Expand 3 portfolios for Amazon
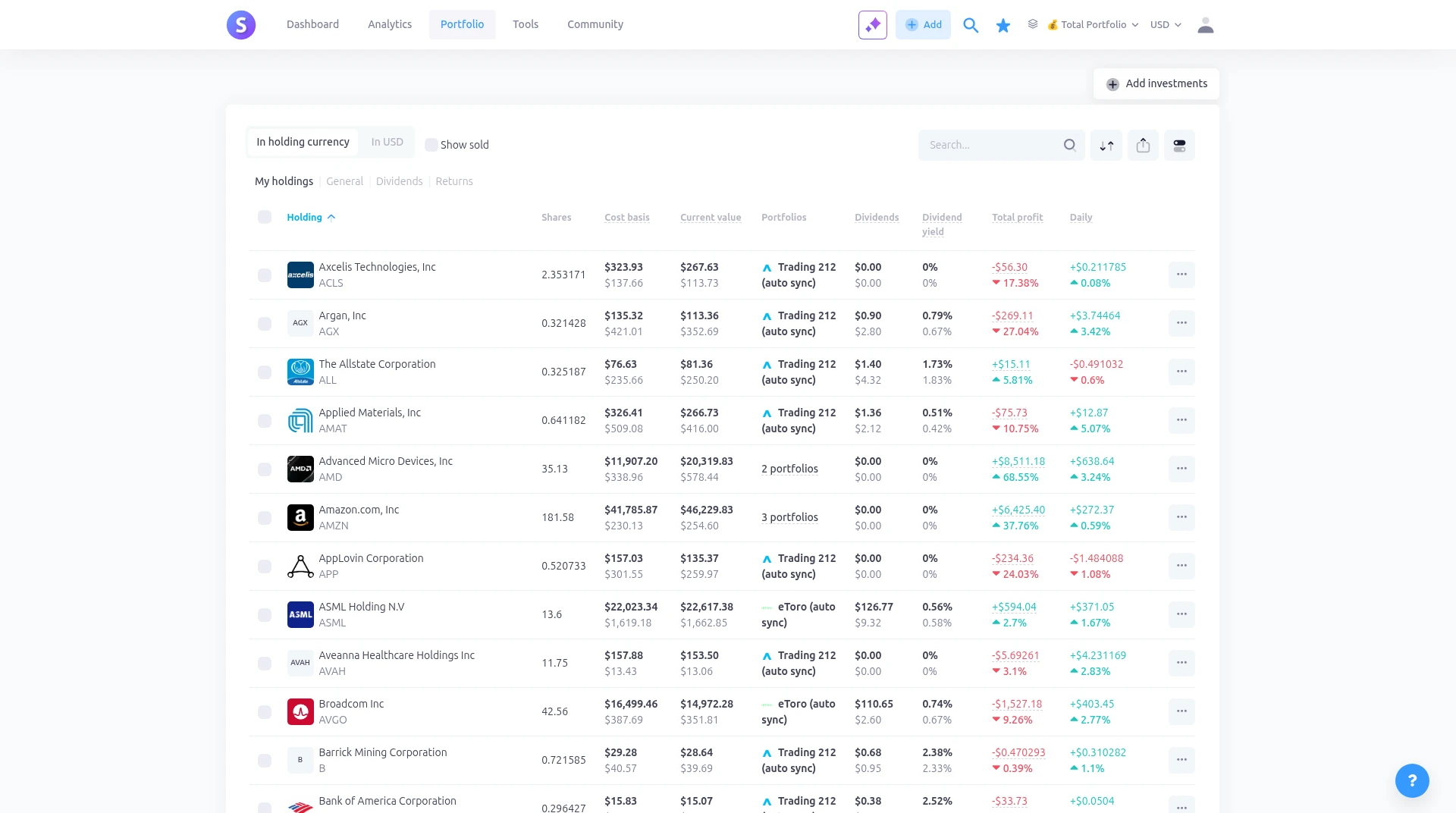 789,517
